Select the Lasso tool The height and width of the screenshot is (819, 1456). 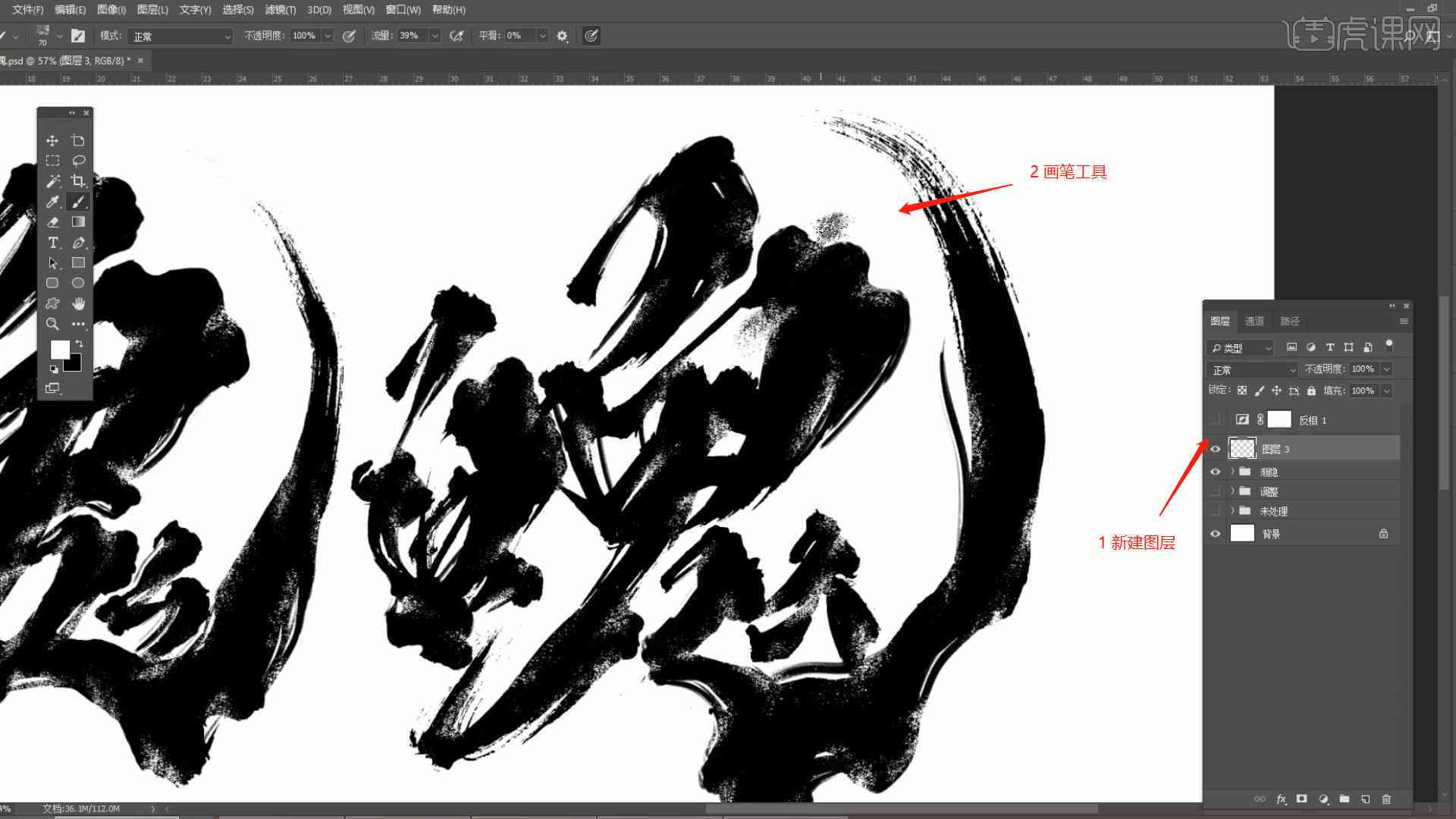pyautogui.click(x=78, y=161)
